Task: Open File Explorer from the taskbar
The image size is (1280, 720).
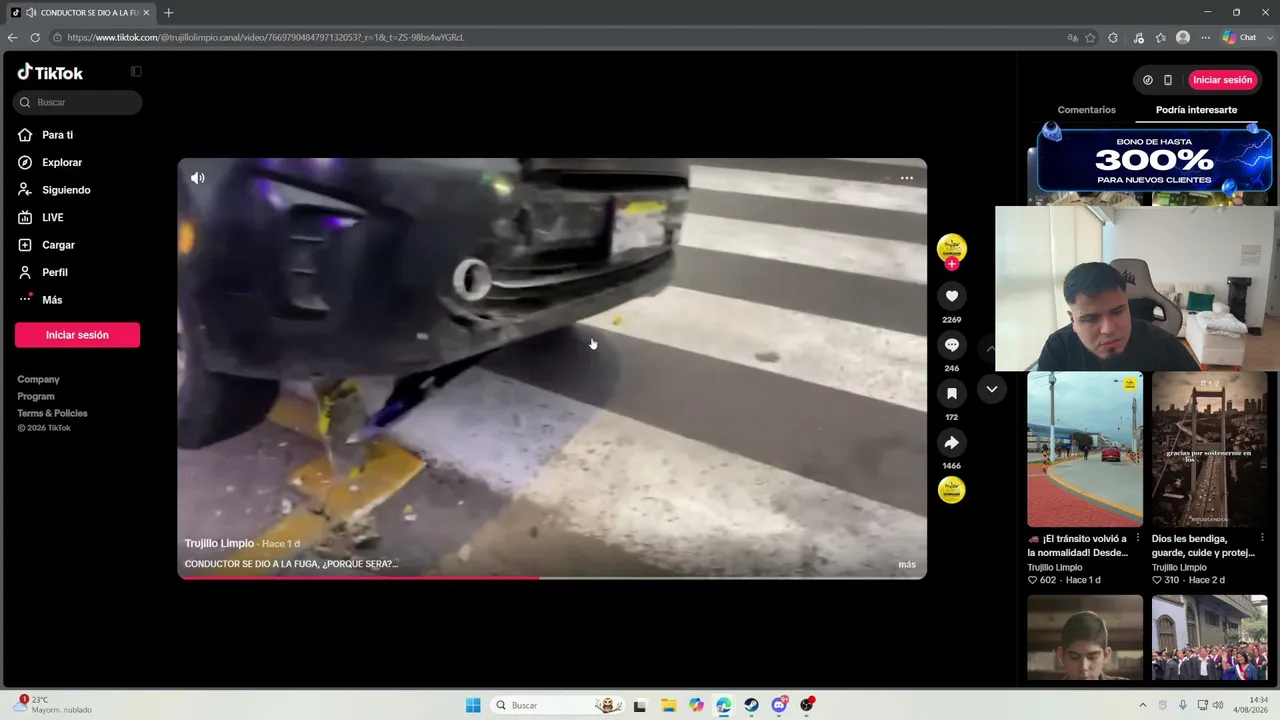Action: pos(668,705)
